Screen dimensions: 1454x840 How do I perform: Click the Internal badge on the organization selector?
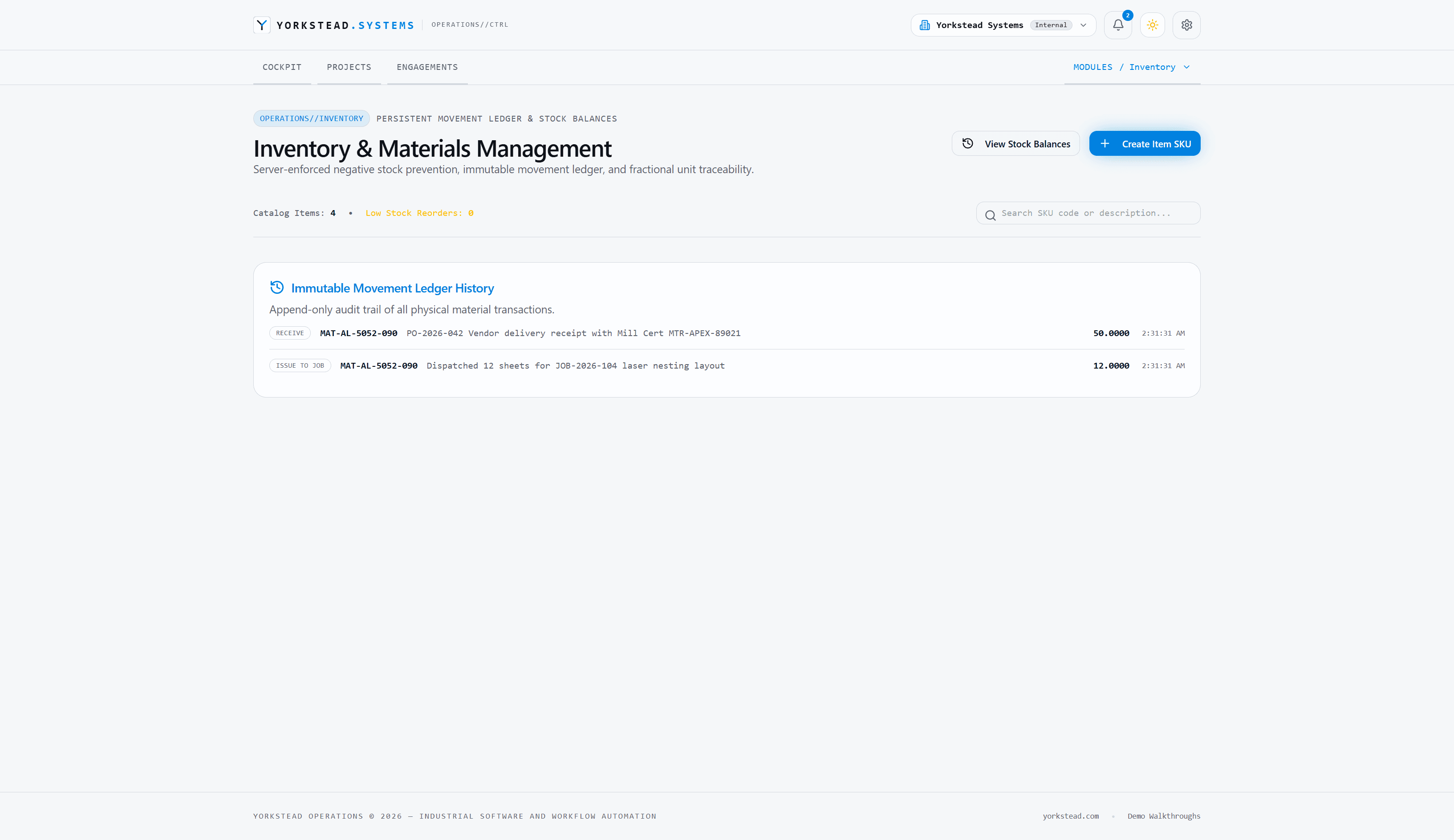(1051, 25)
